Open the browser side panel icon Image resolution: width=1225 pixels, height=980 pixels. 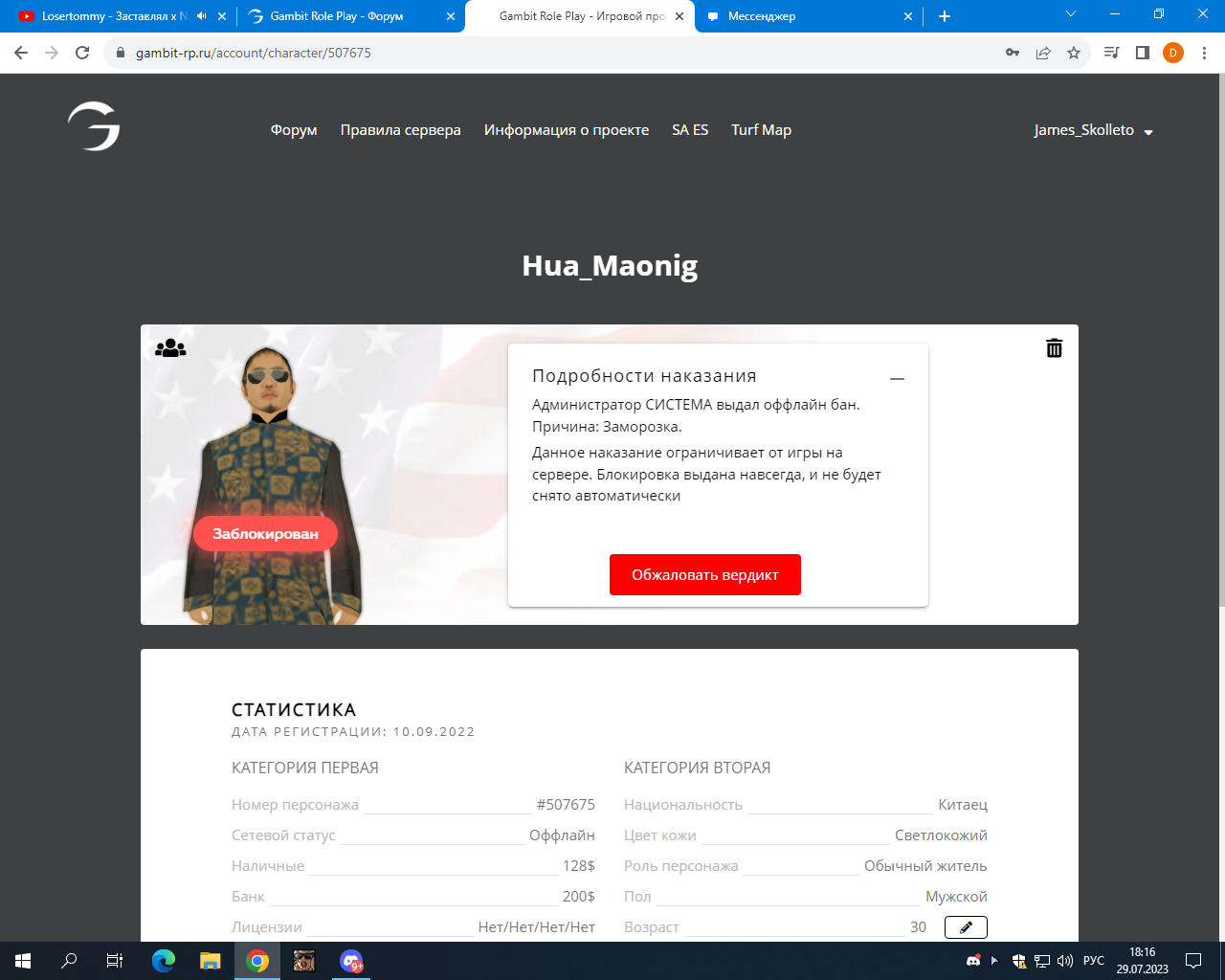(x=1142, y=53)
